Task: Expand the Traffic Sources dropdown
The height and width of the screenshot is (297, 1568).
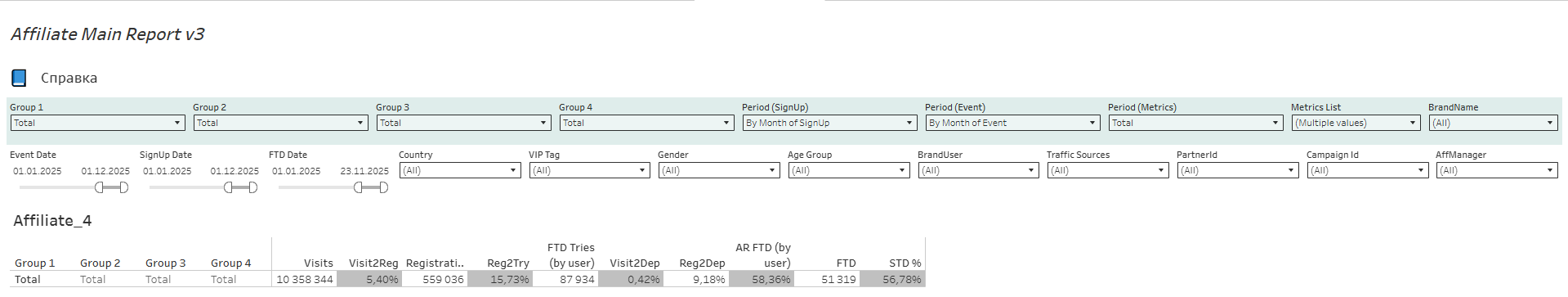Action: point(1108,170)
